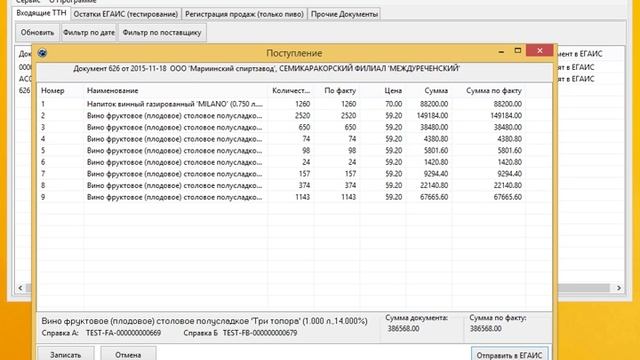Viewport: 640px width, 360px height.
Task: Open Регистрация продаж (только пиво) tab
Action: click(244, 14)
